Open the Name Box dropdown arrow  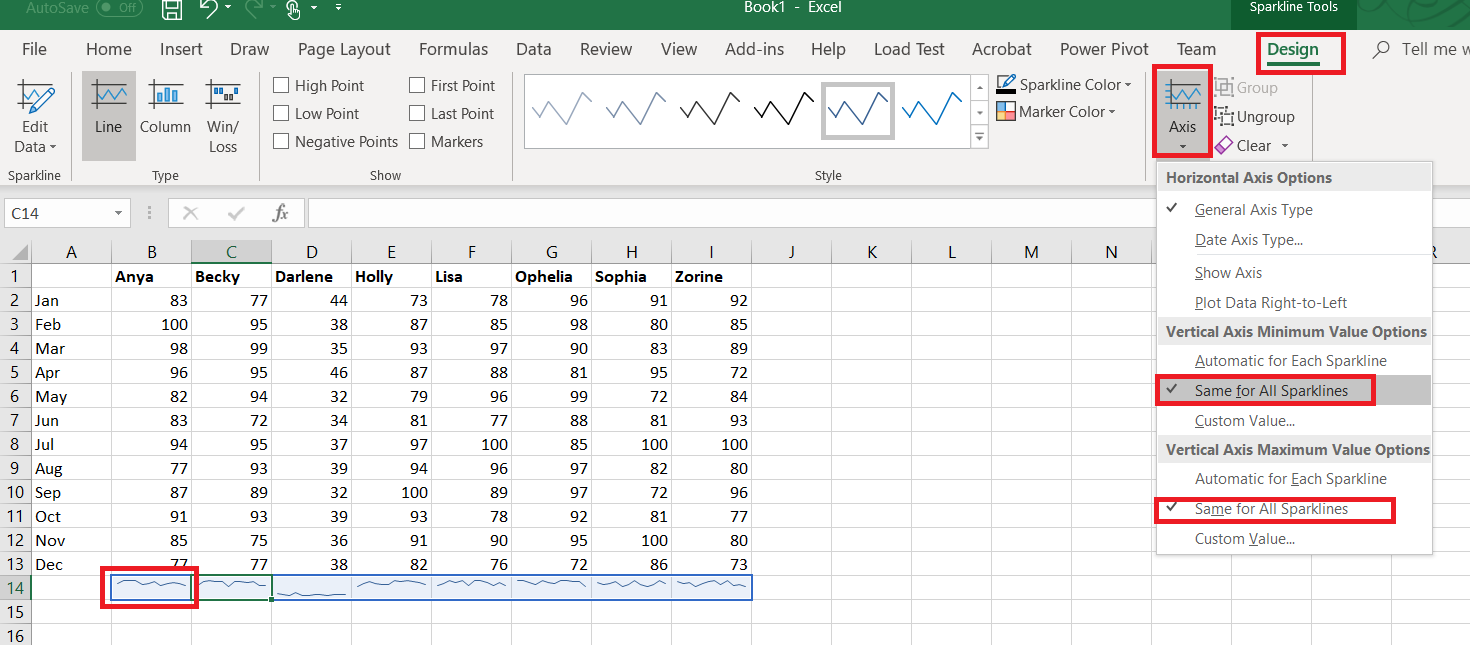point(119,213)
